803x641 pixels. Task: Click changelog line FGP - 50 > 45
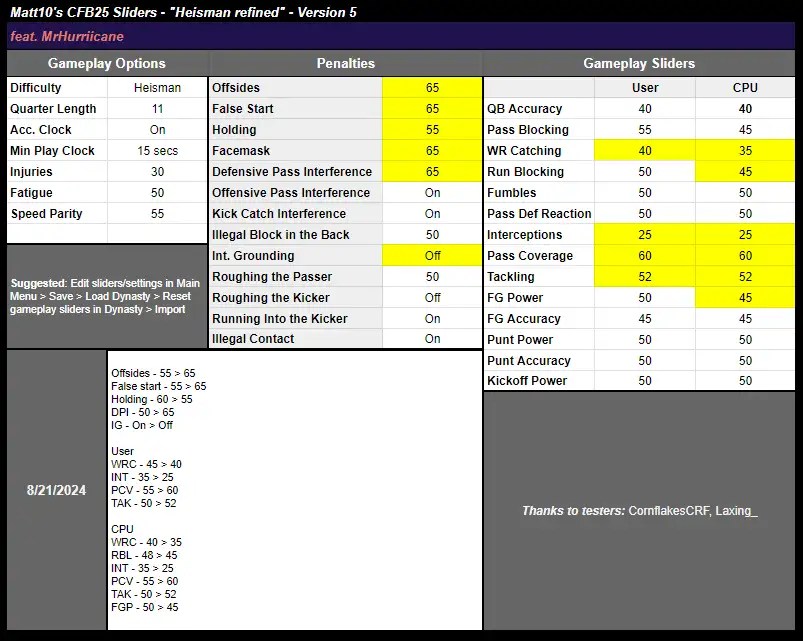tap(144, 607)
